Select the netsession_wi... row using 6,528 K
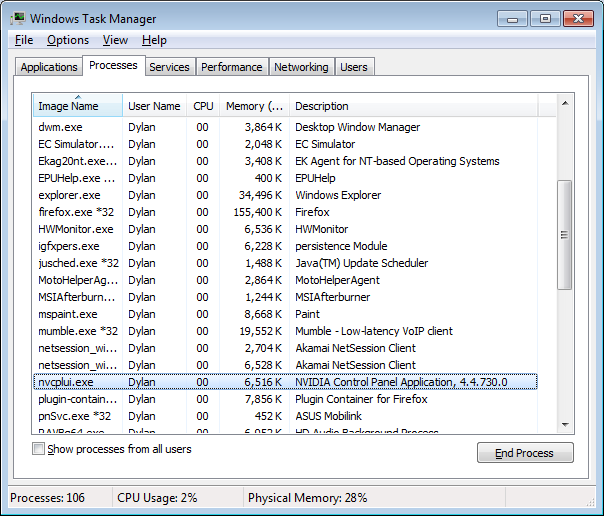 click(285, 365)
